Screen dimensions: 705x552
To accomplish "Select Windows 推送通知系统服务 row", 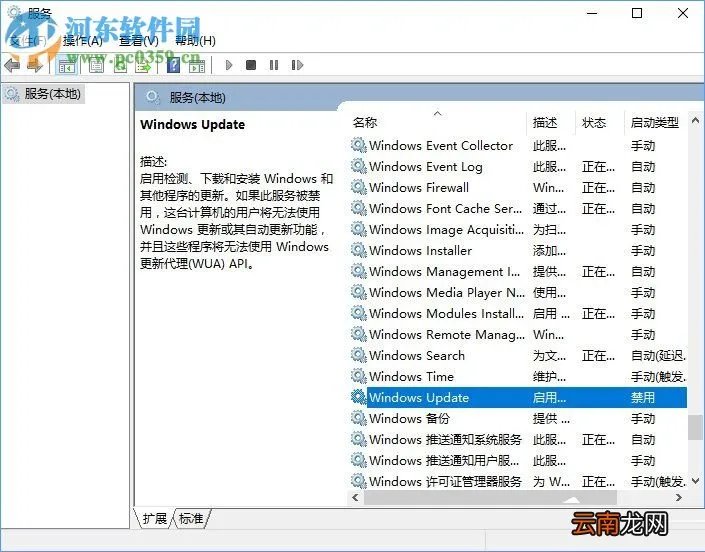I will coord(518,439).
